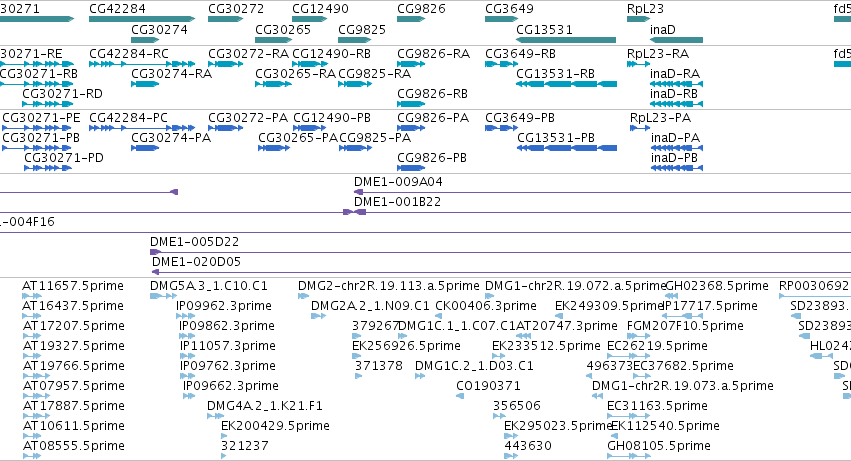Click transcript RpL23-RA label
This screenshot has width=851, height=461.
tap(658, 54)
